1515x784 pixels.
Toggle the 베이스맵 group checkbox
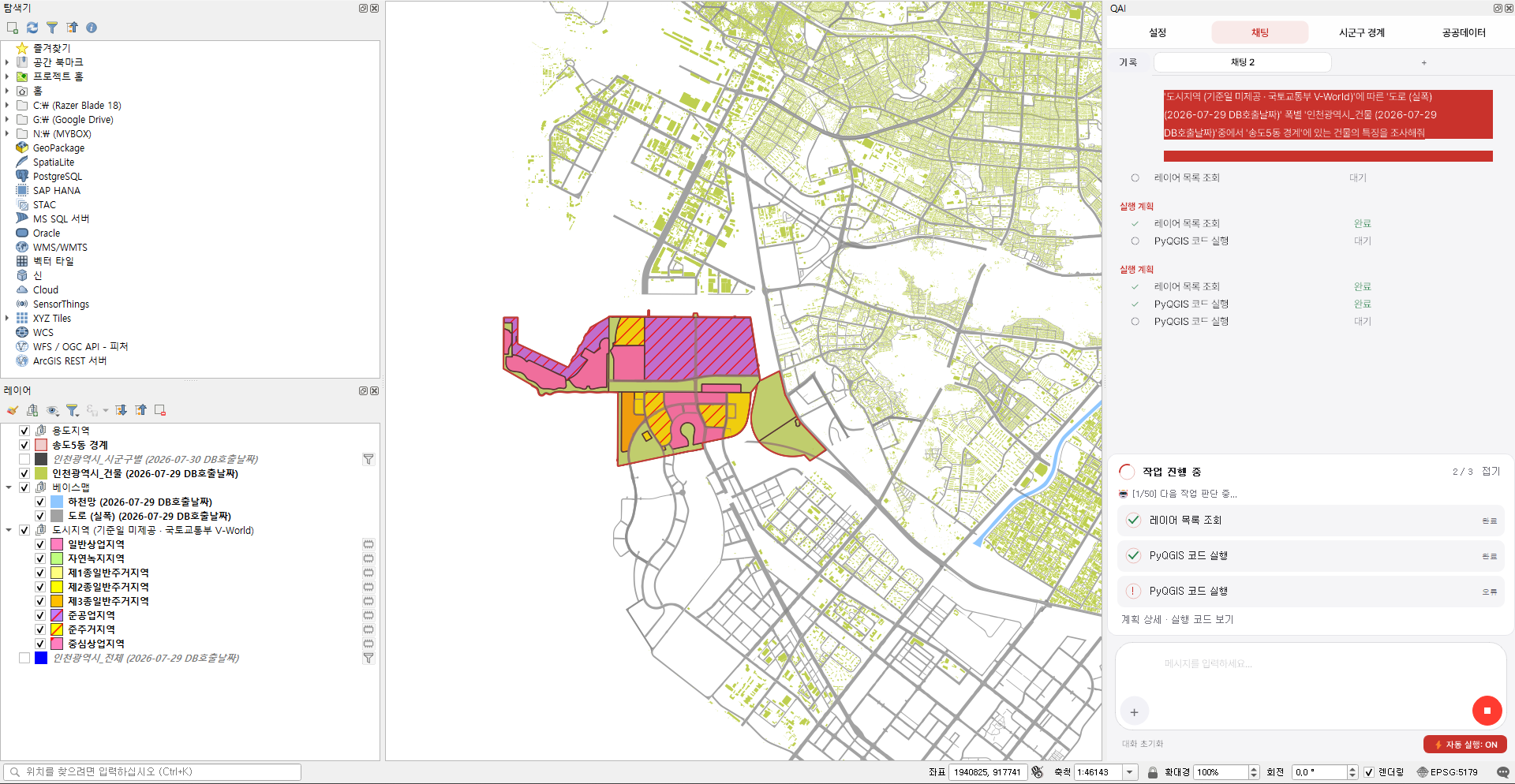[x=24, y=487]
